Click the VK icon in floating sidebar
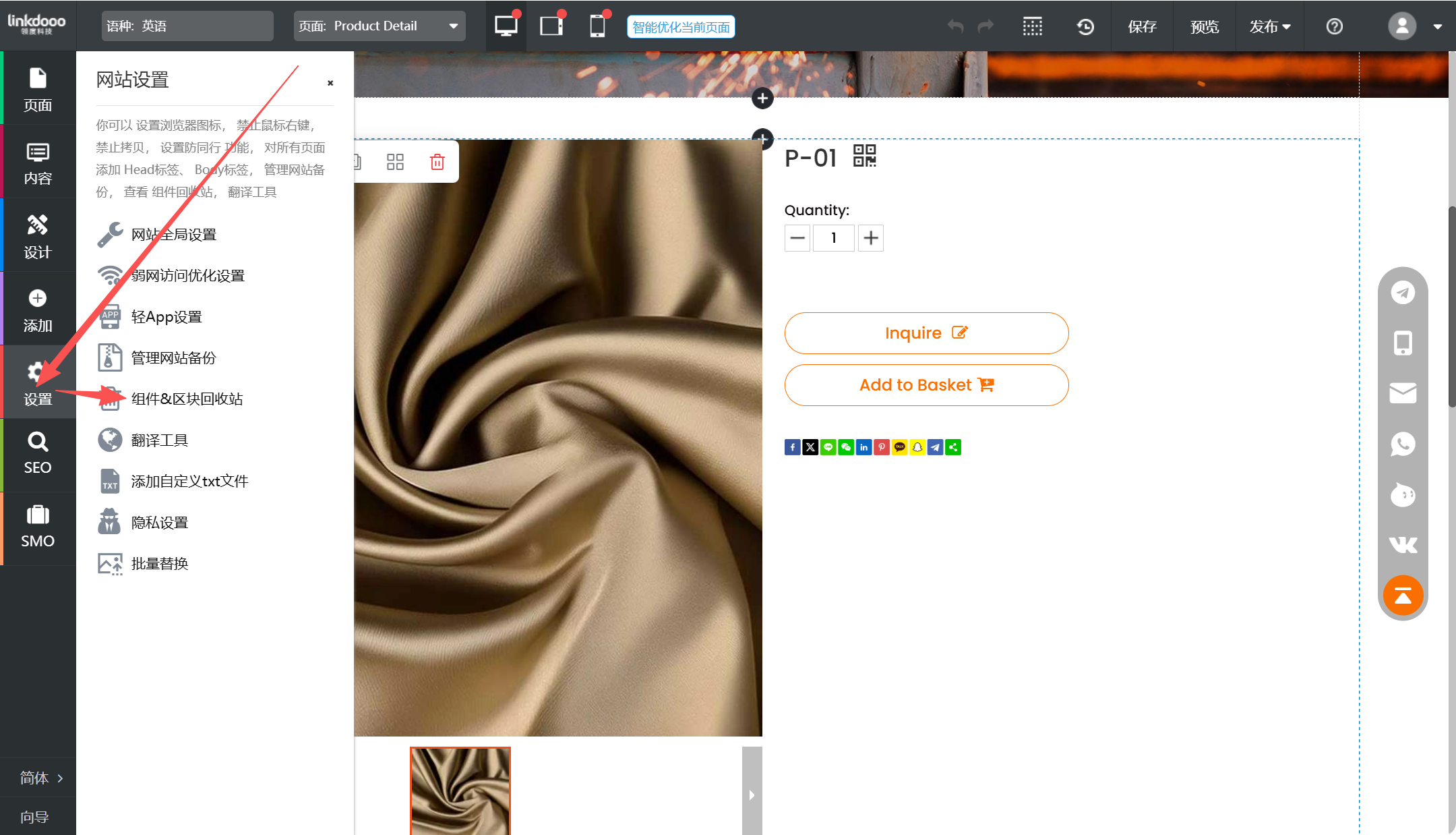The image size is (1456, 835). 1403,545
